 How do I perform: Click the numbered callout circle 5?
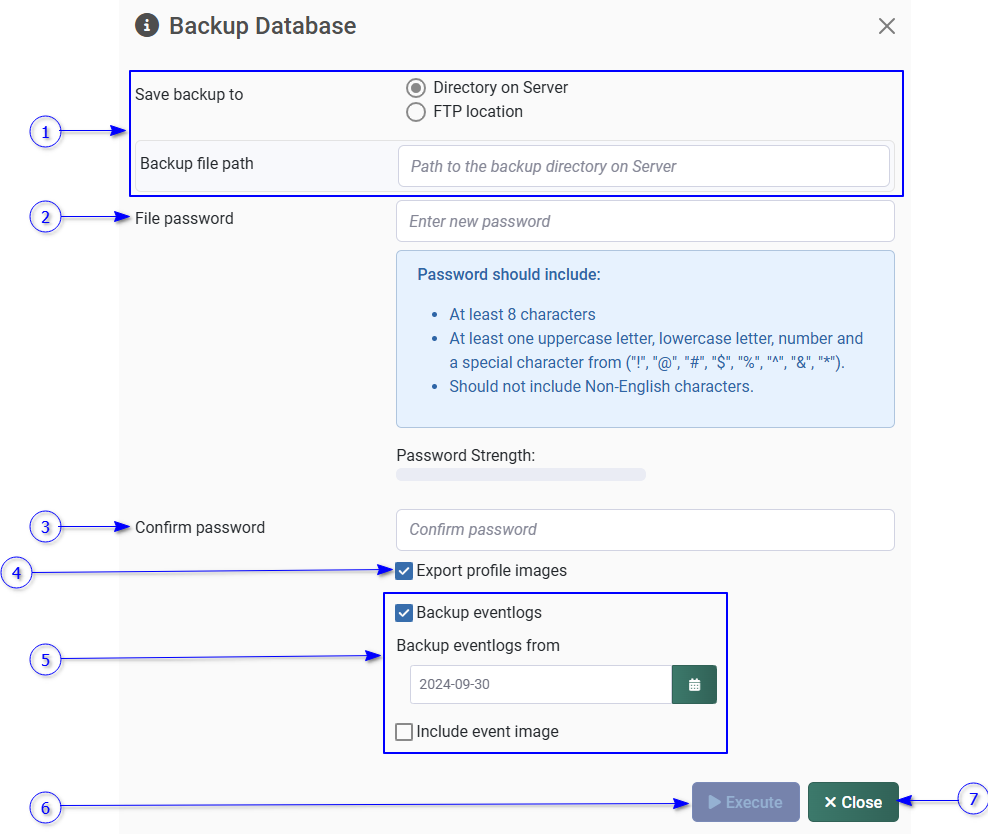tap(45, 660)
